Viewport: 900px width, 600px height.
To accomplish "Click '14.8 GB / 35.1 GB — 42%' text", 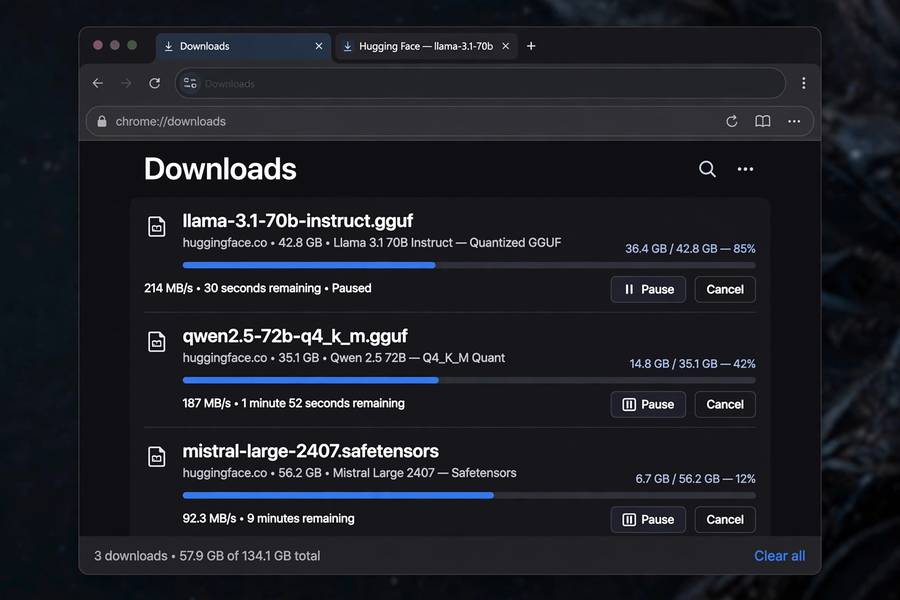I will 692,363.
